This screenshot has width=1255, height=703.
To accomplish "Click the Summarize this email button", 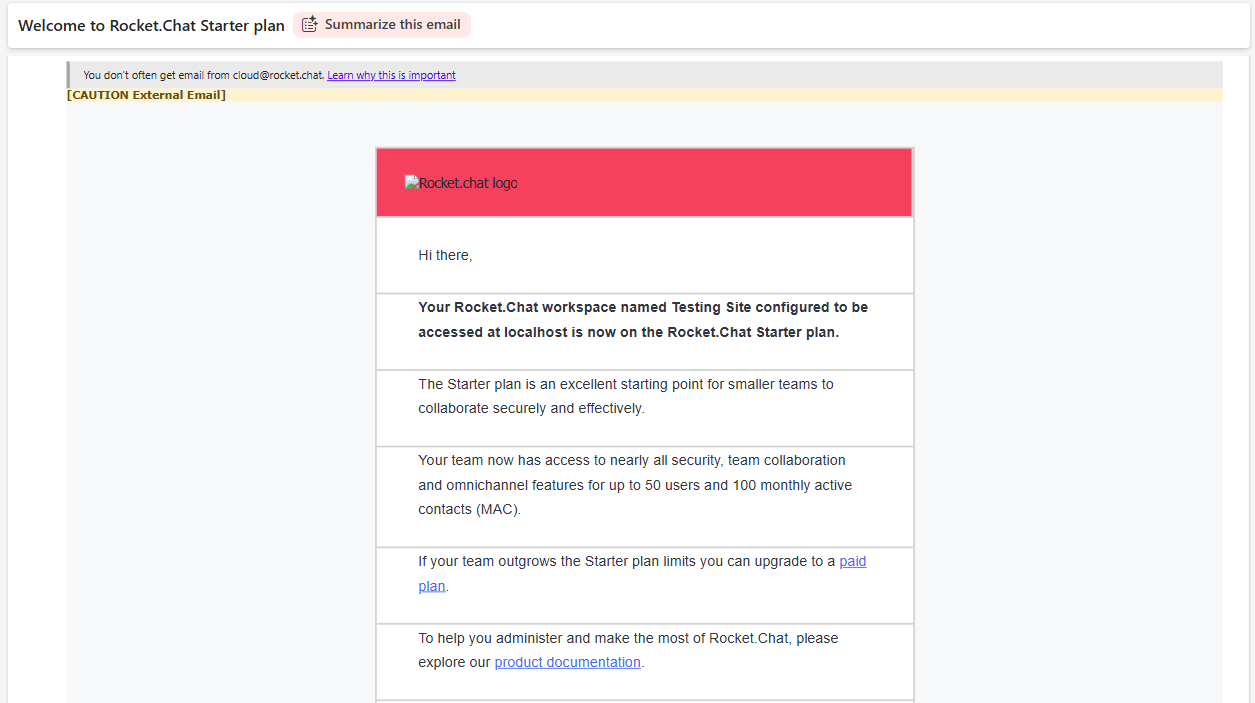I will coord(381,25).
